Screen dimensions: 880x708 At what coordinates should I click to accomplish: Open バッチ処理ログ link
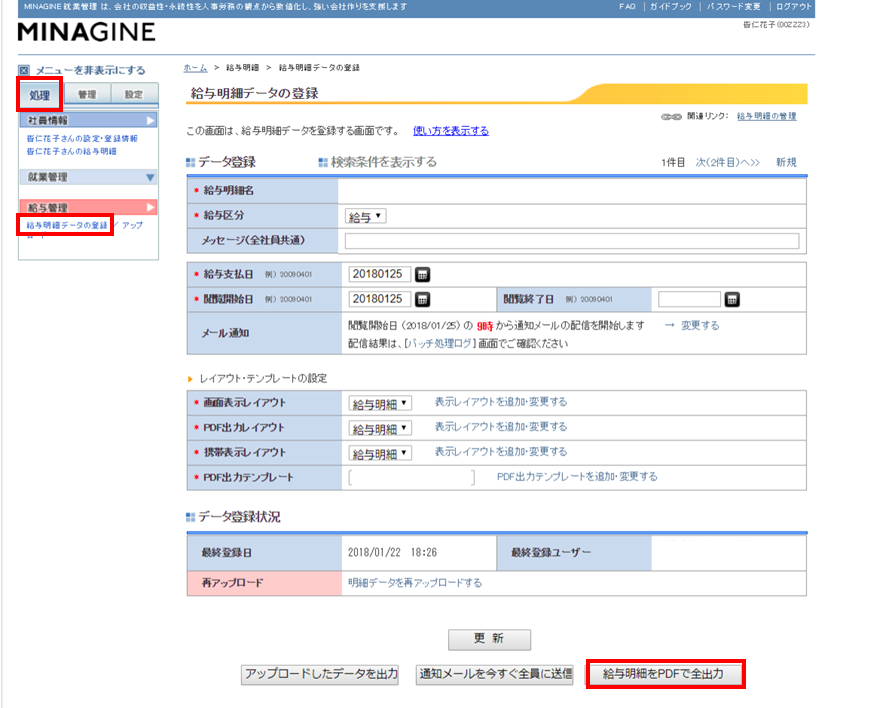click(439, 343)
